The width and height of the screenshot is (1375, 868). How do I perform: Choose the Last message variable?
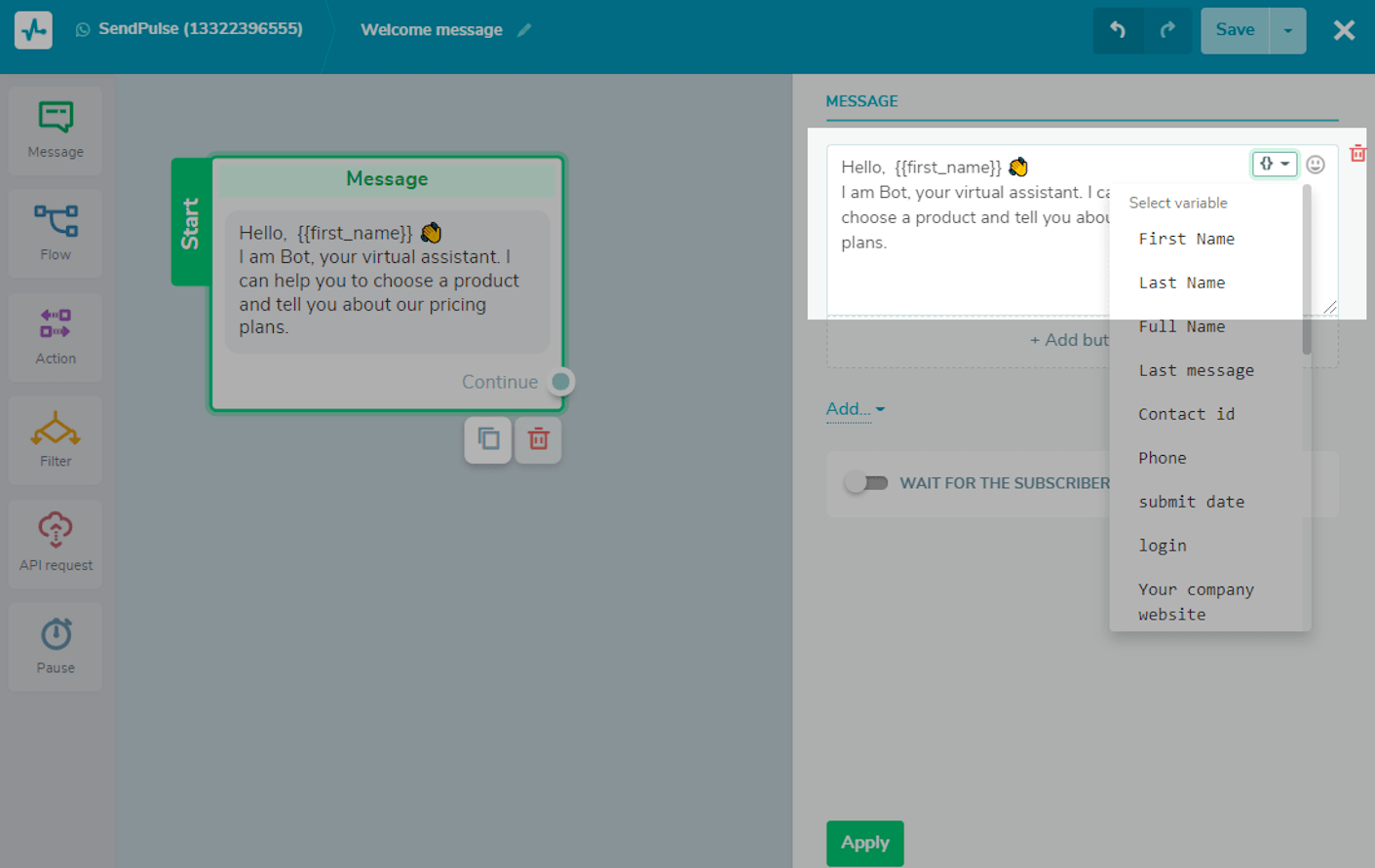1196,370
